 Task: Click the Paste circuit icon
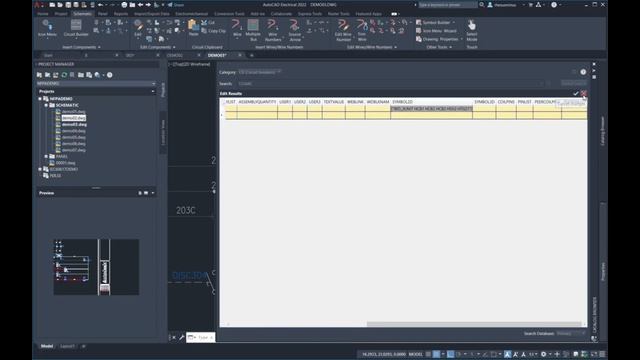click(x=193, y=28)
